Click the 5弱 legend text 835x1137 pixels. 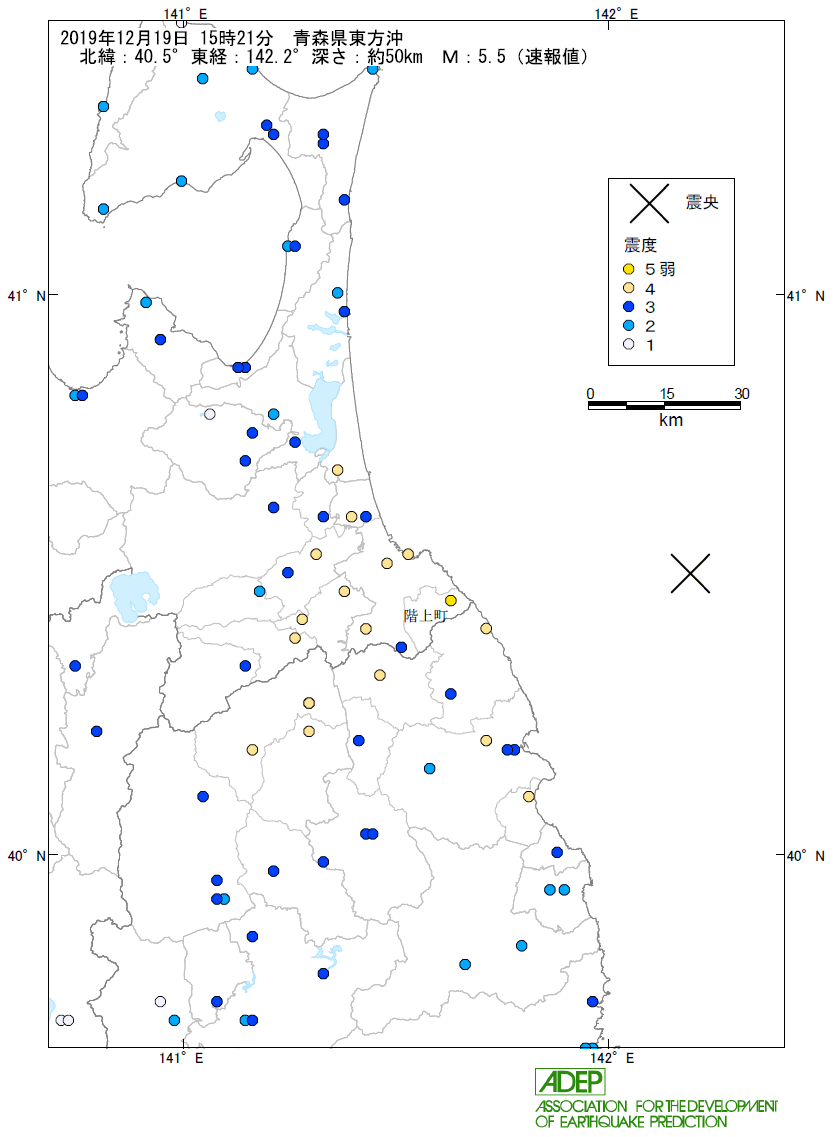(x=660, y=269)
